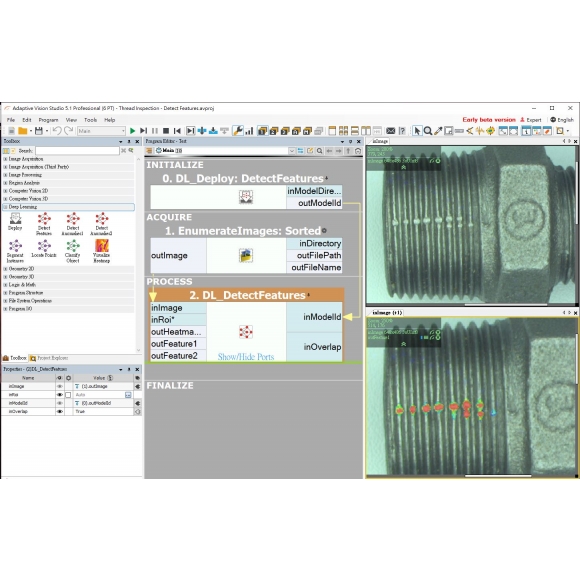The image size is (580, 580).
Task: Click the EnumerateImages filter icon in editor
Action: [x=246, y=255]
